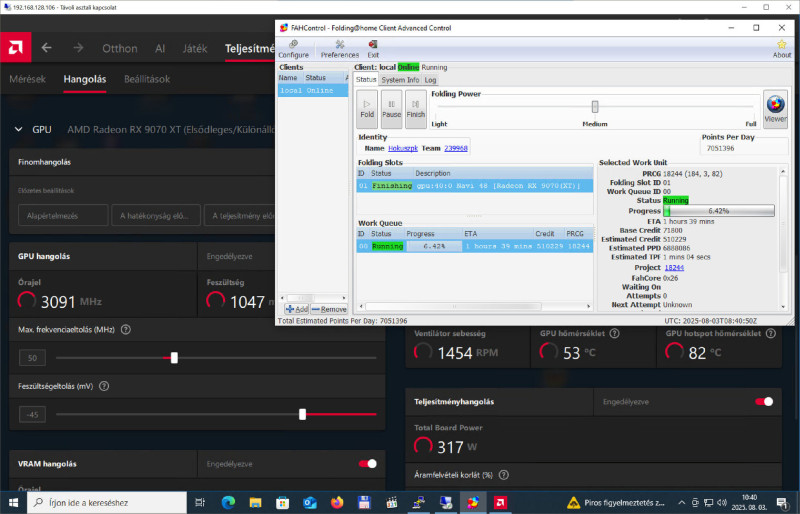The image size is (800, 514).
Task: Click the Add client button
Action: point(296,309)
